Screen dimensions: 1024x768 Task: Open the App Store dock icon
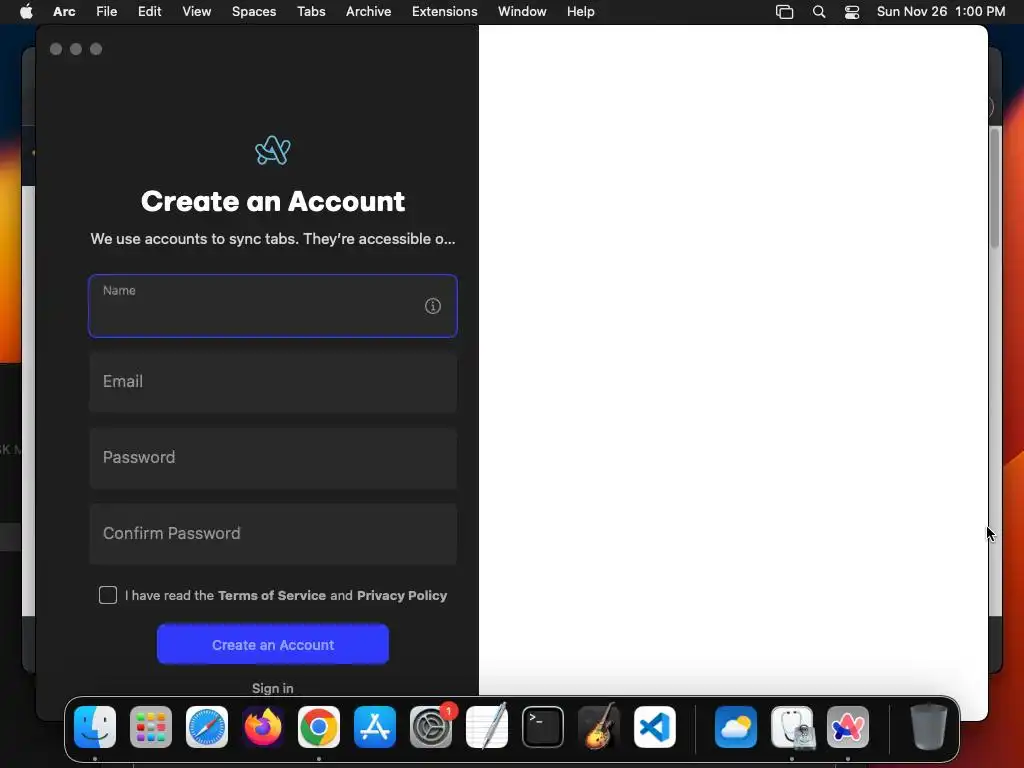[x=375, y=726]
